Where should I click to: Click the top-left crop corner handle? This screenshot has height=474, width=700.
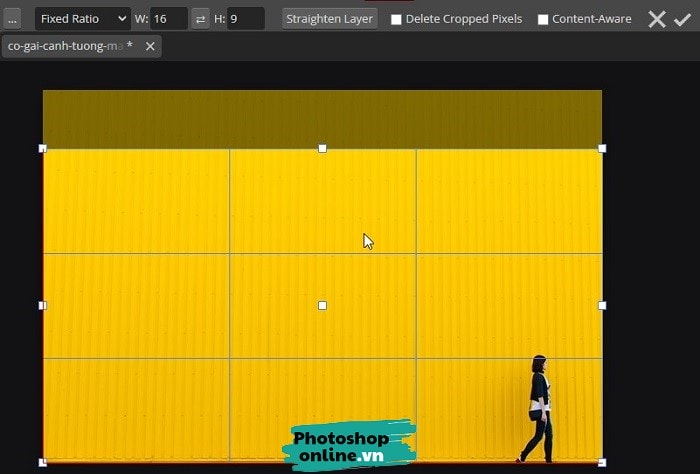click(43, 148)
